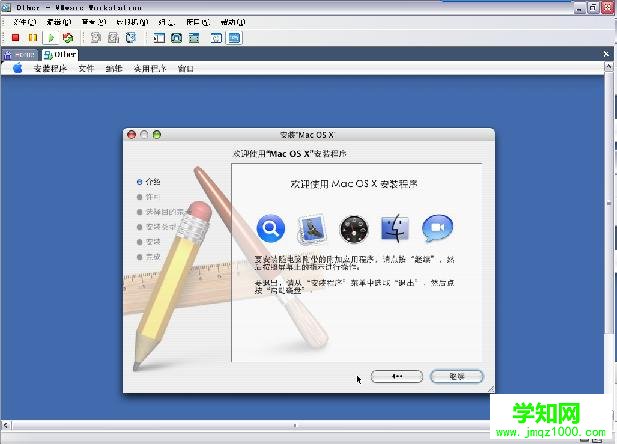The width and height of the screenshot is (617, 444).
Task: Select the 安装类型 step in sidebar
Action: [x=156, y=227]
